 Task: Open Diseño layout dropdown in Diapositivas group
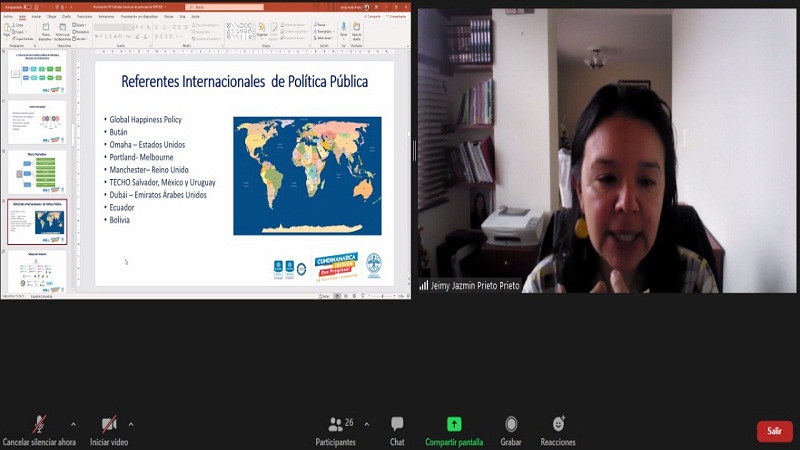point(79,24)
